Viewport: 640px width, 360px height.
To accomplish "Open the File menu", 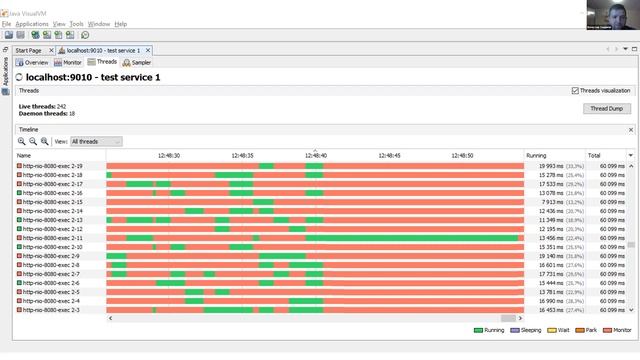I will (x=7, y=24).
